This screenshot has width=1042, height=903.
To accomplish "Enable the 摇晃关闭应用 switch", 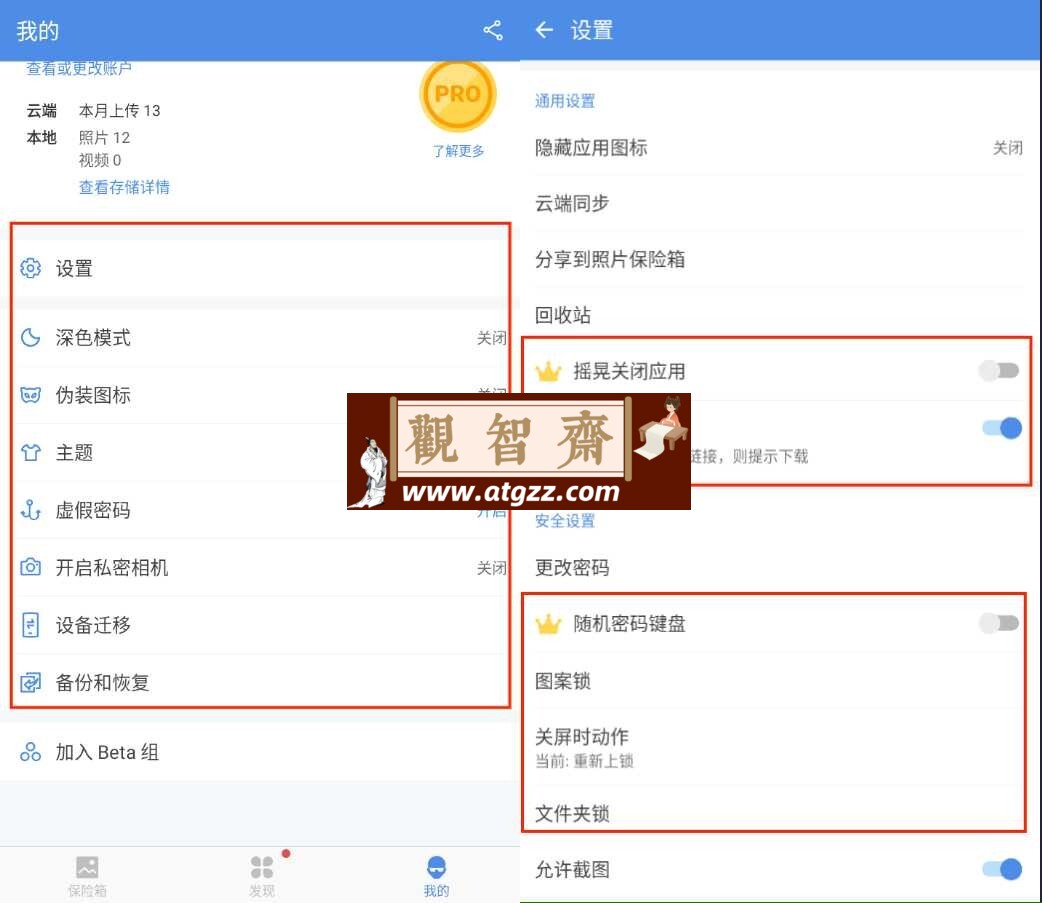I will point(999,370).
